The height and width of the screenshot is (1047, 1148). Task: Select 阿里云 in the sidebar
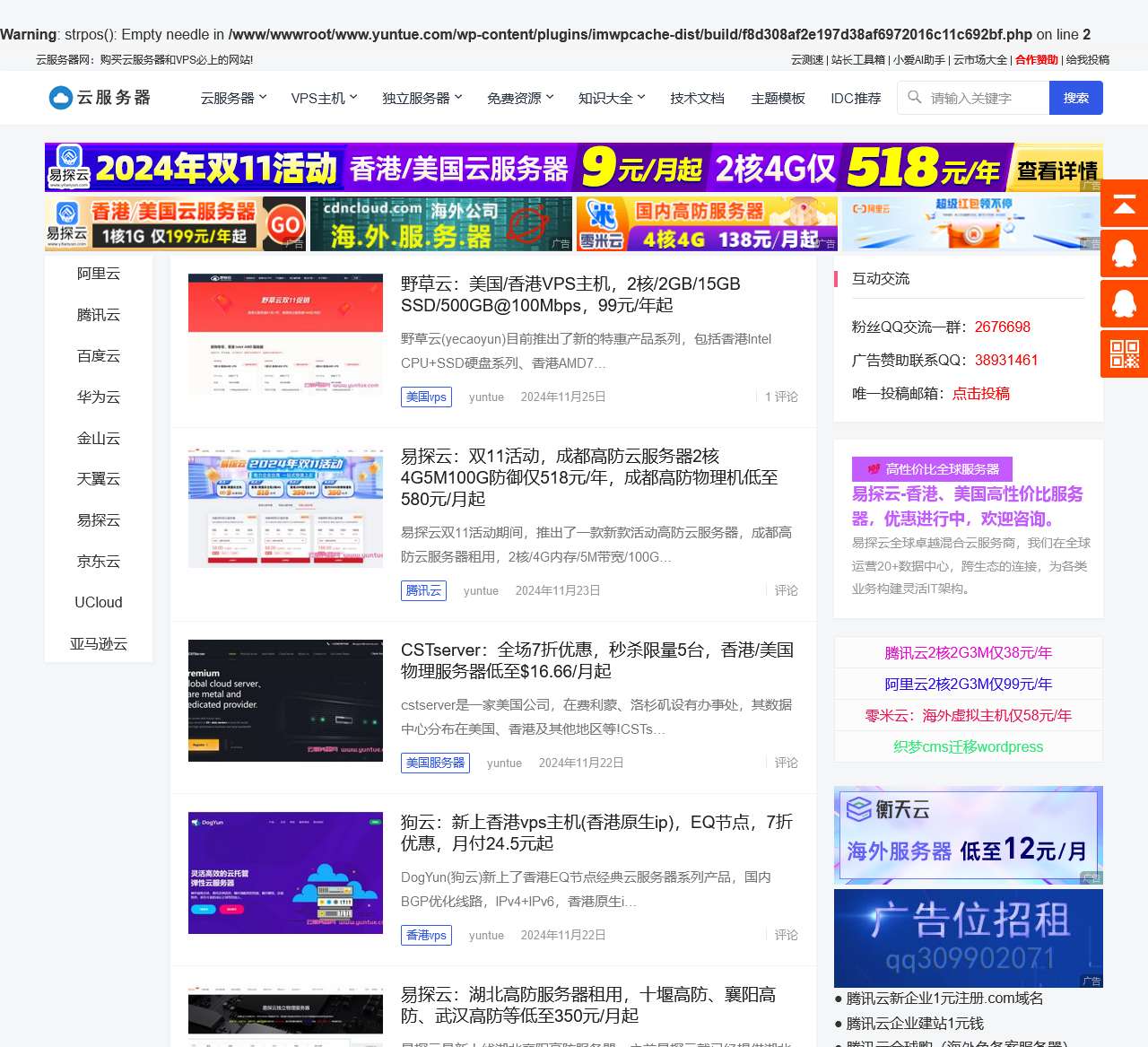(x=99, y=274)
